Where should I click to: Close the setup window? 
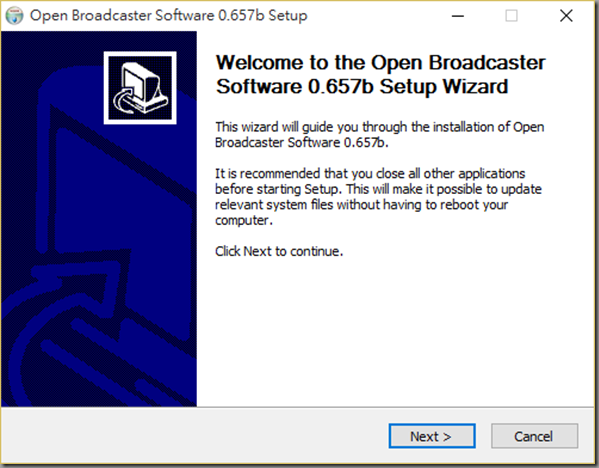[x=566, y=16]
